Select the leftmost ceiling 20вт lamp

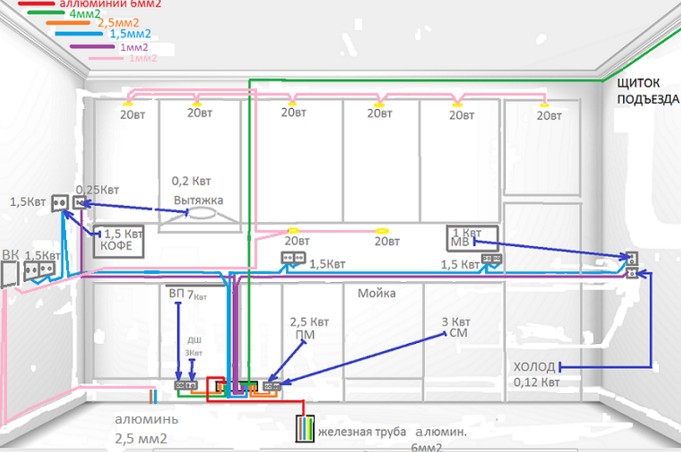(128, 102)
